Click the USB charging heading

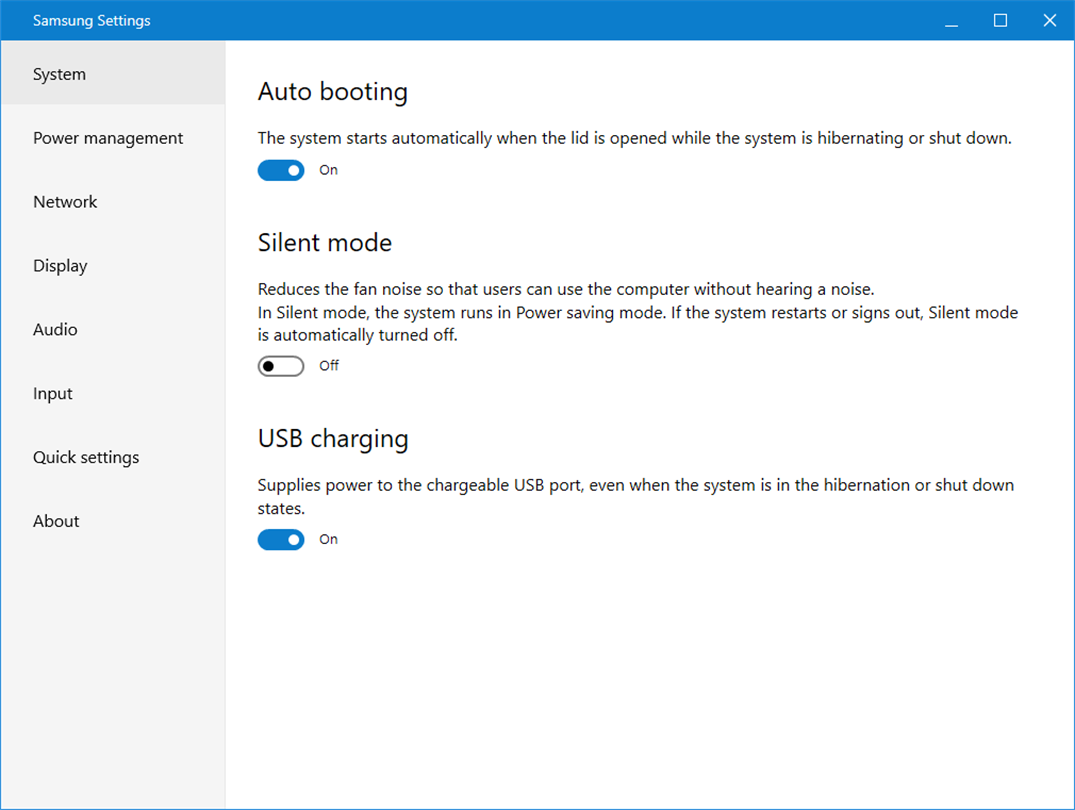333,439
